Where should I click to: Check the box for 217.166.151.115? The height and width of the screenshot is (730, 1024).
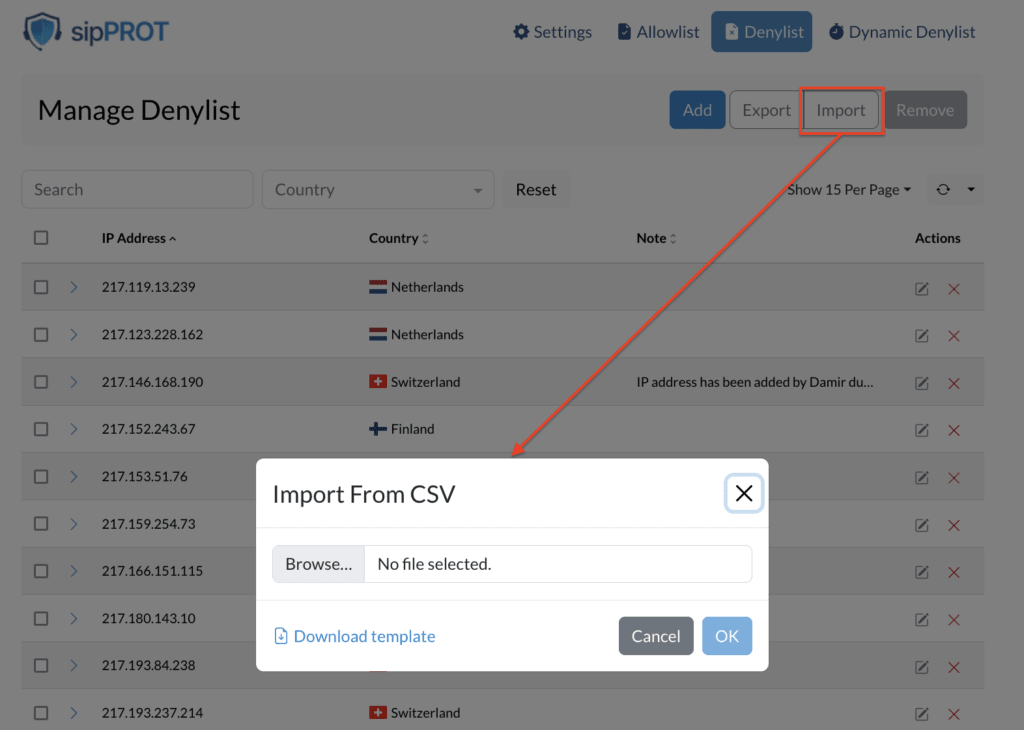click(x=41, y=571)
